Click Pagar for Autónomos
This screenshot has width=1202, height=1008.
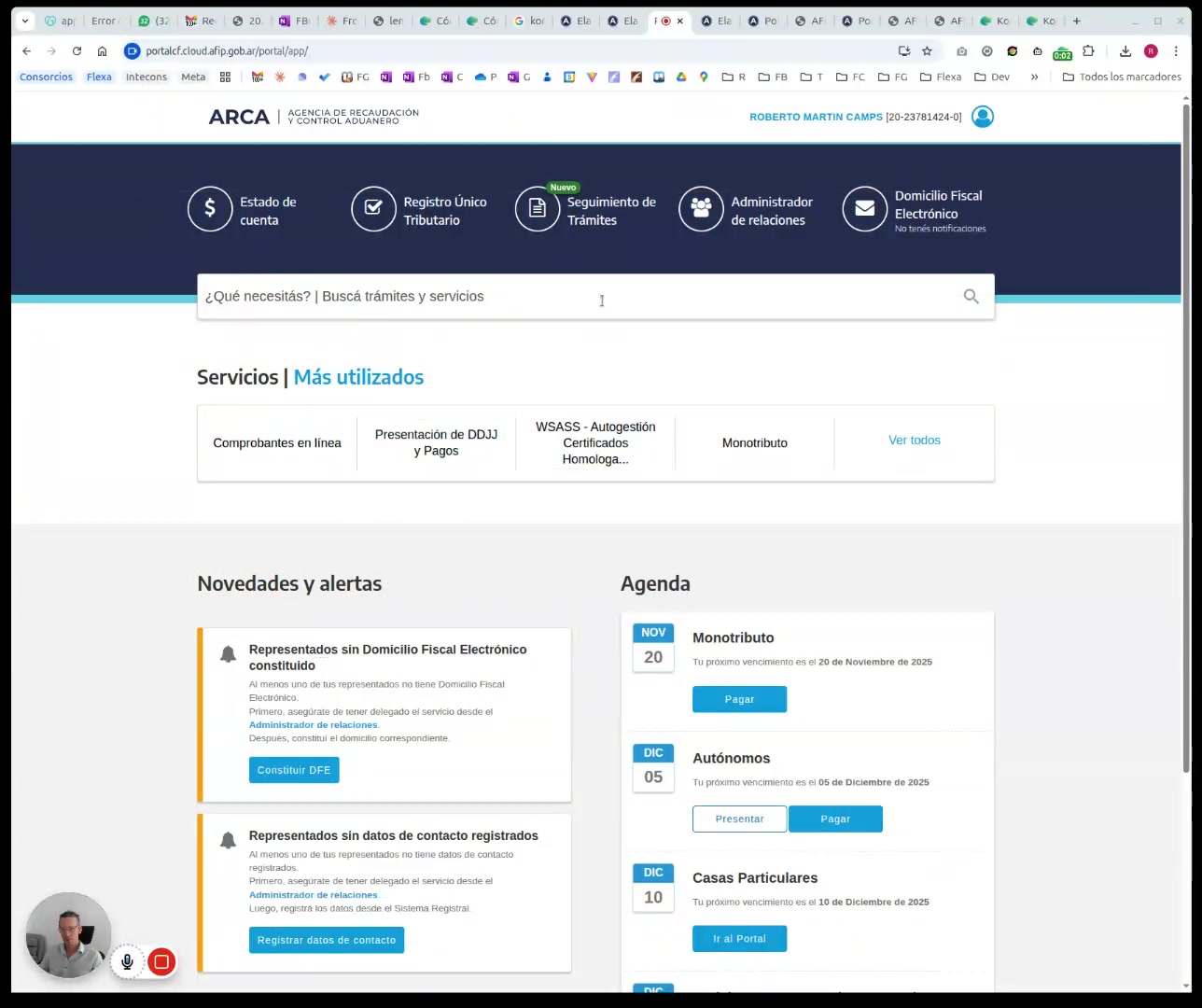click(x=835, y=819)
